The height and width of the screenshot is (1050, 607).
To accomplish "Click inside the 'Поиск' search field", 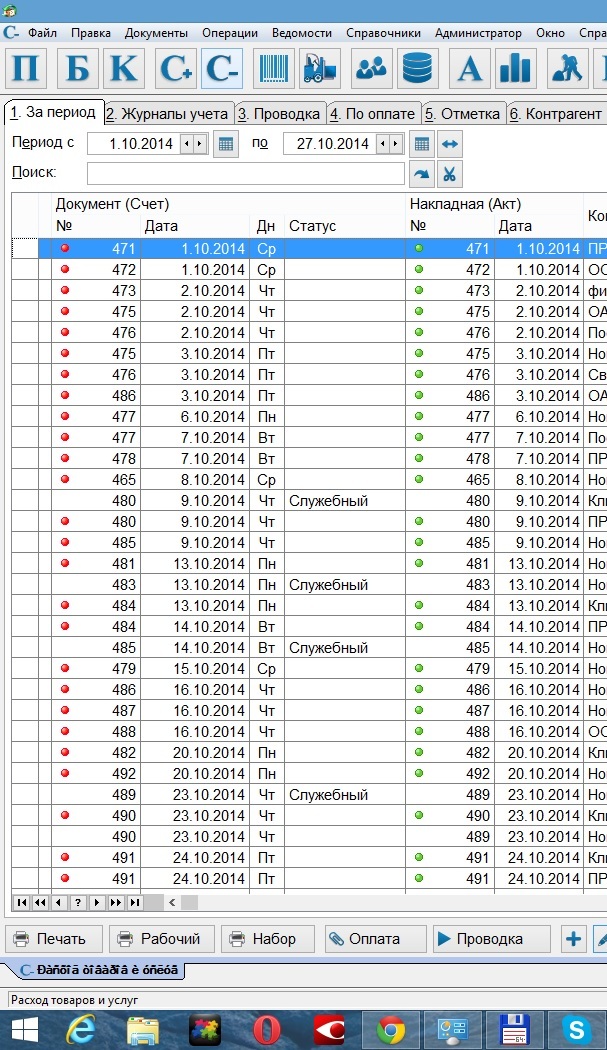I will pyautogui.click(x=245, y=174).
